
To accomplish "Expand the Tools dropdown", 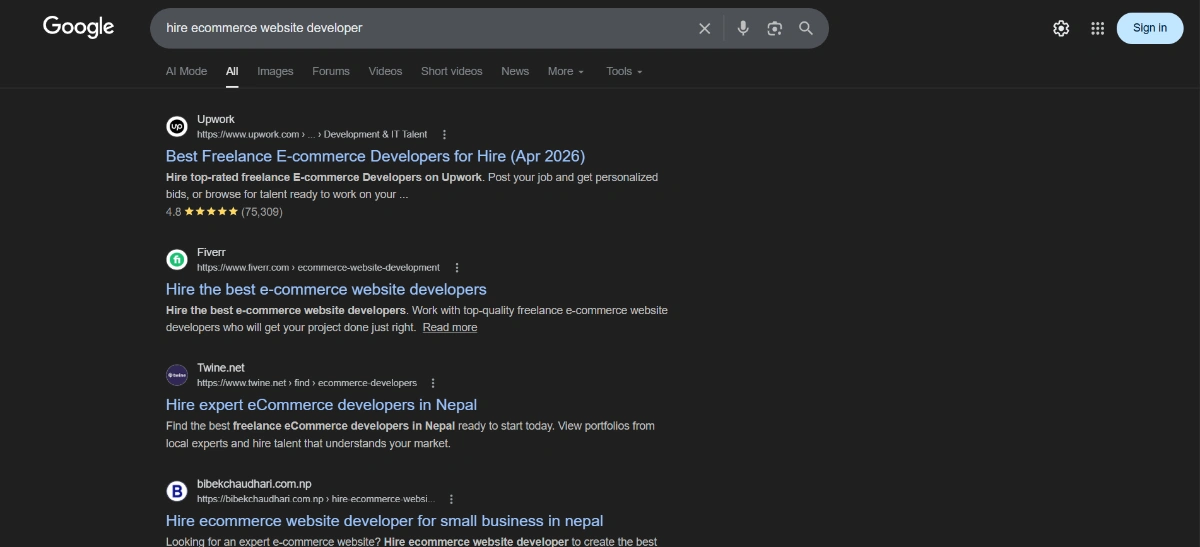I will pos(624,71).
